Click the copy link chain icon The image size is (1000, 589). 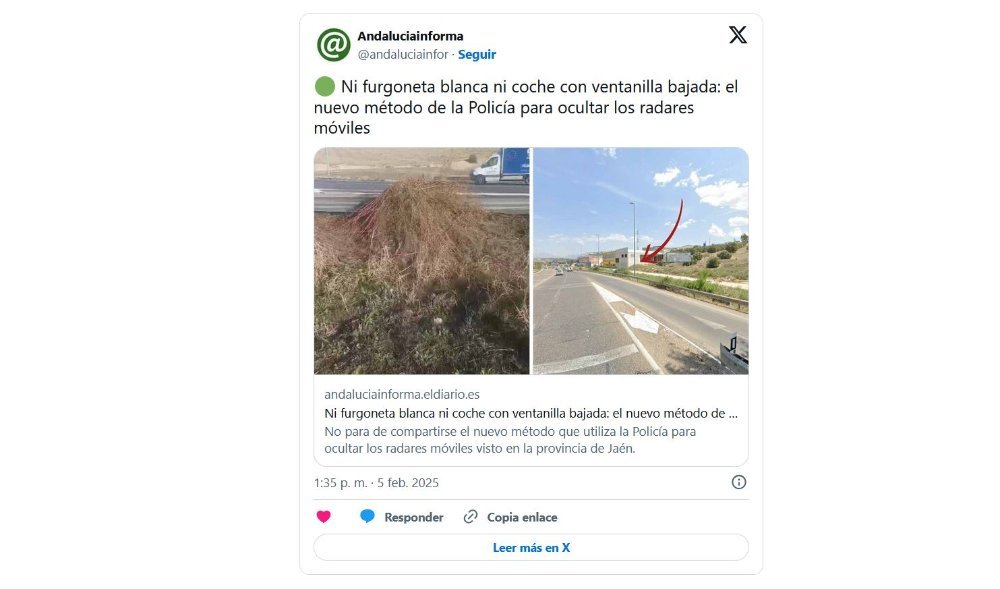click(x=471, y=517)
